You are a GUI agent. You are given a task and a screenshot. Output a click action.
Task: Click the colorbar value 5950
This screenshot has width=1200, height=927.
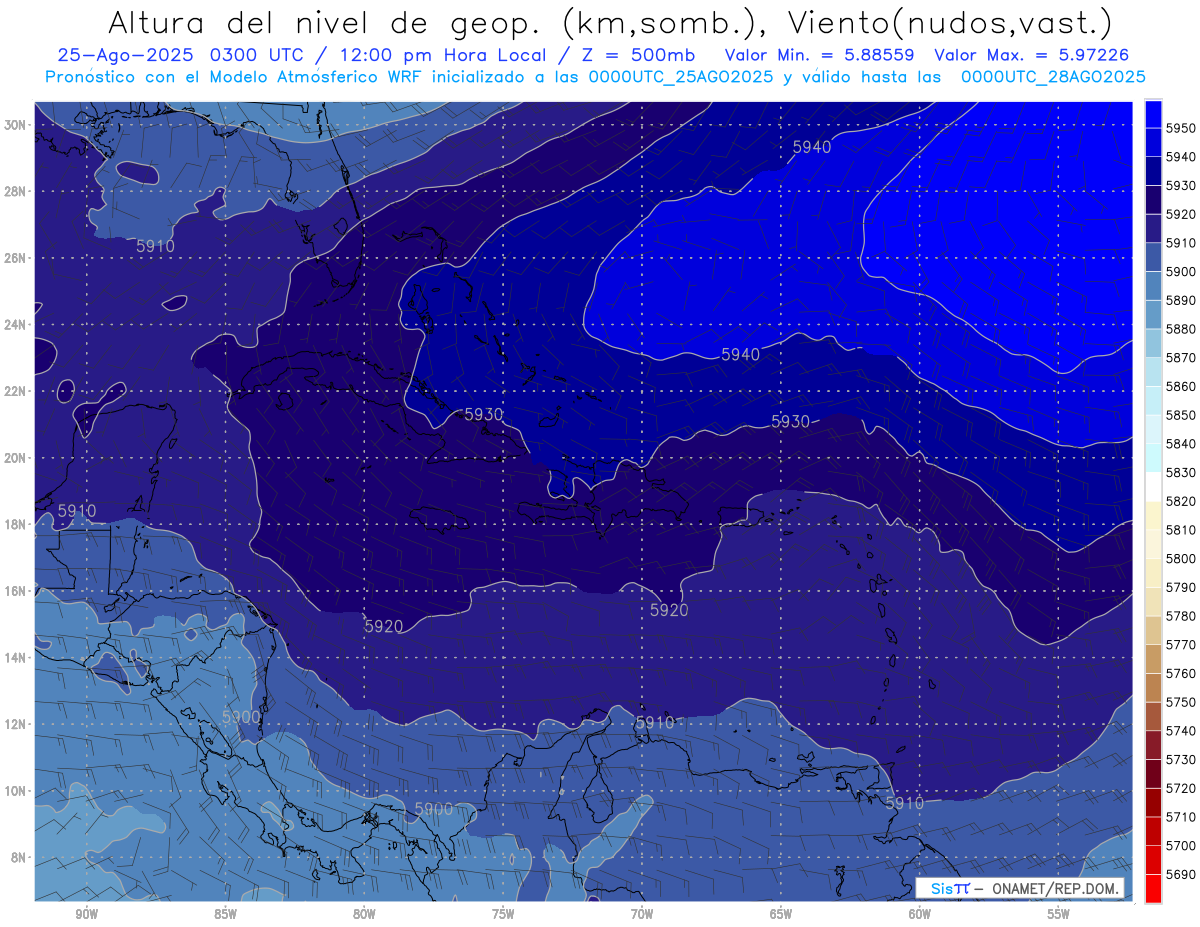click(x=1180, y=129)
